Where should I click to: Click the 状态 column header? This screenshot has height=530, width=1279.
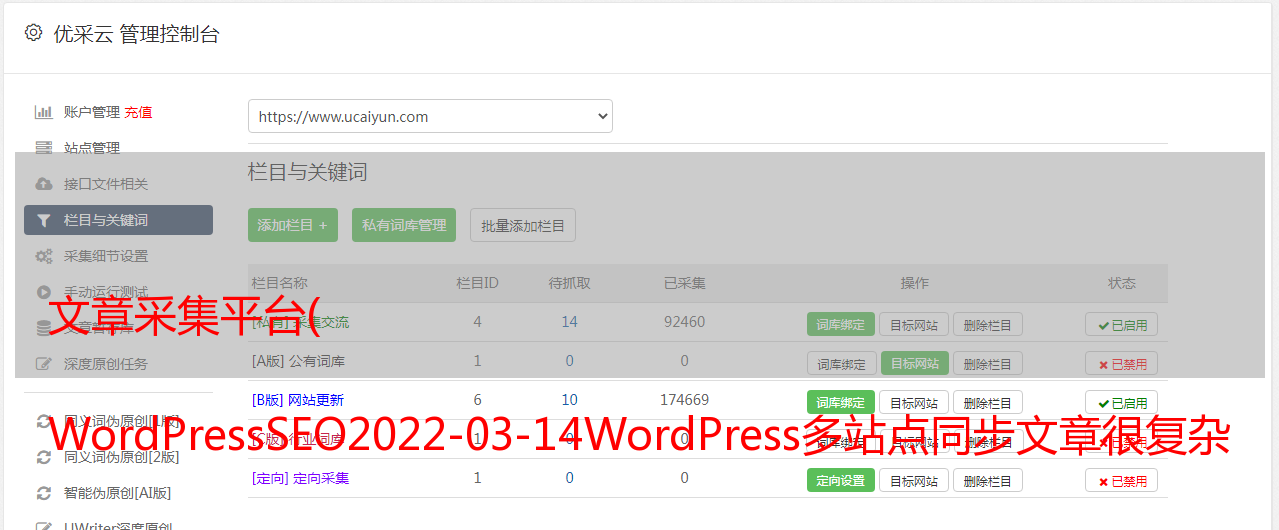click(x=1121, y=283)
